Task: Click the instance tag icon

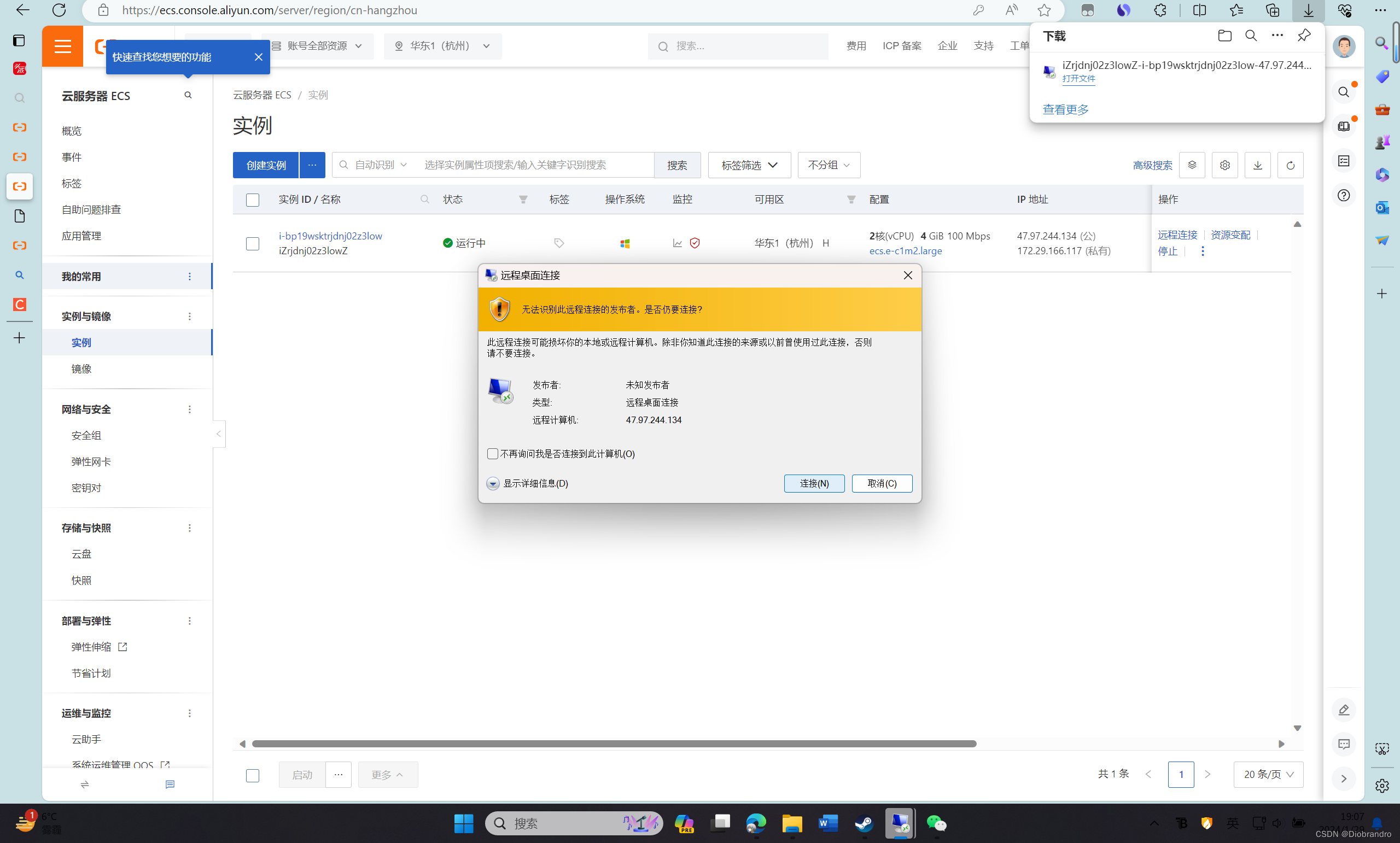Action: pos(559,243)
